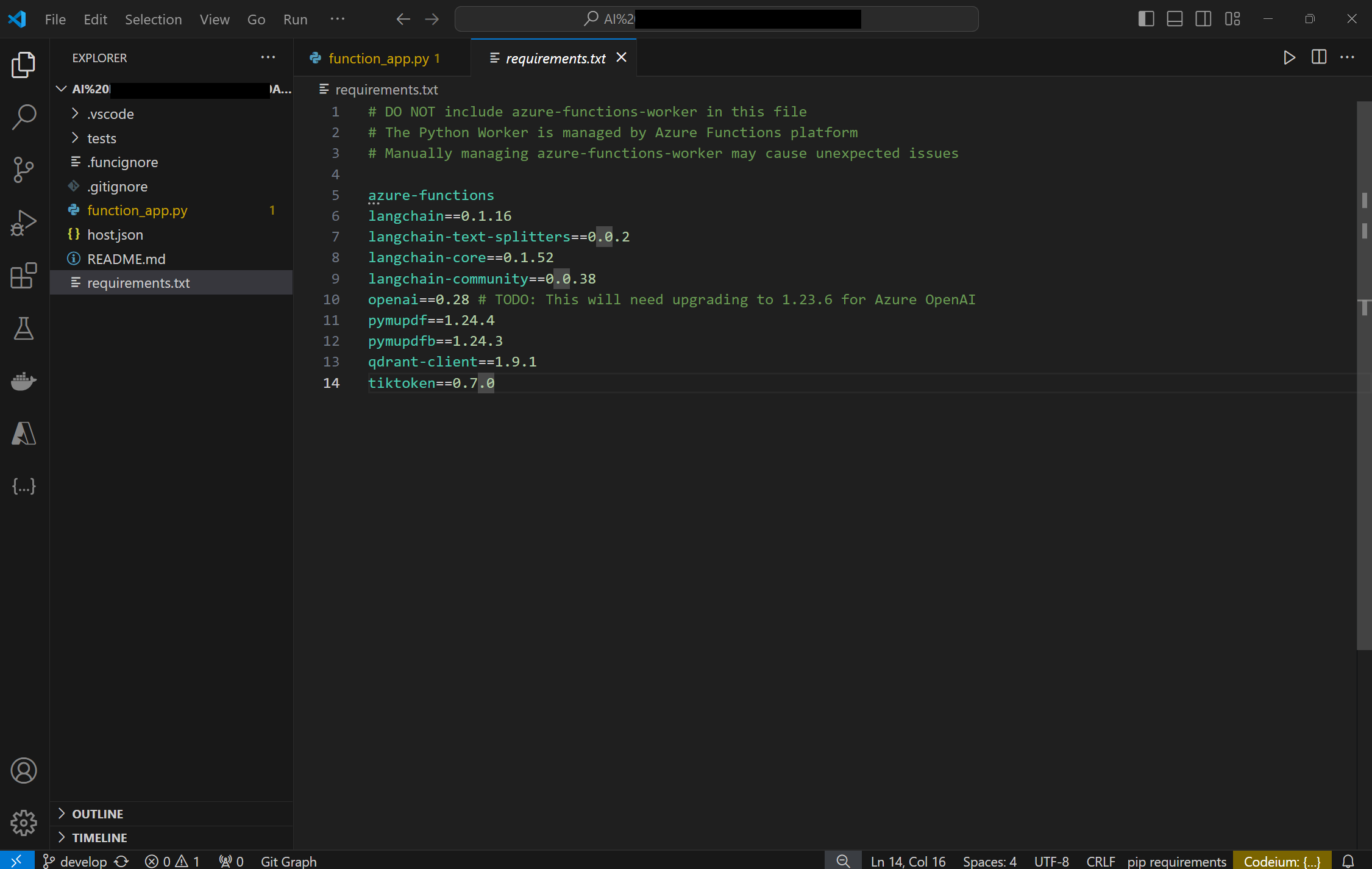Open the Accounts icon
1372x869 pixels.
point(24,770)
